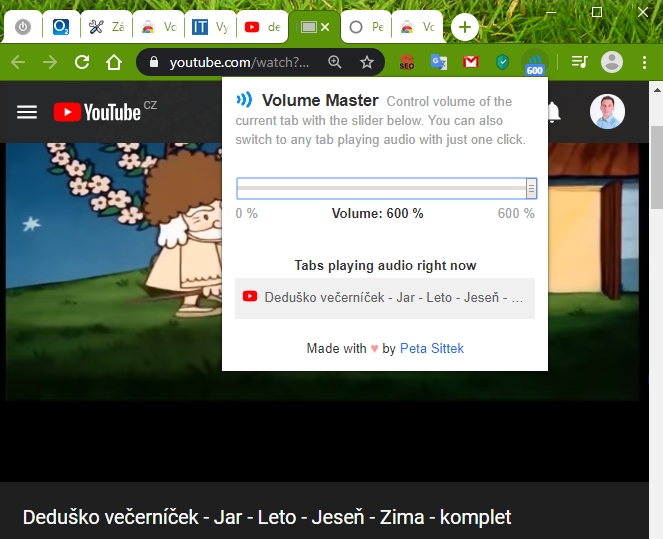Close the currently active tab

tap(325, 27)
